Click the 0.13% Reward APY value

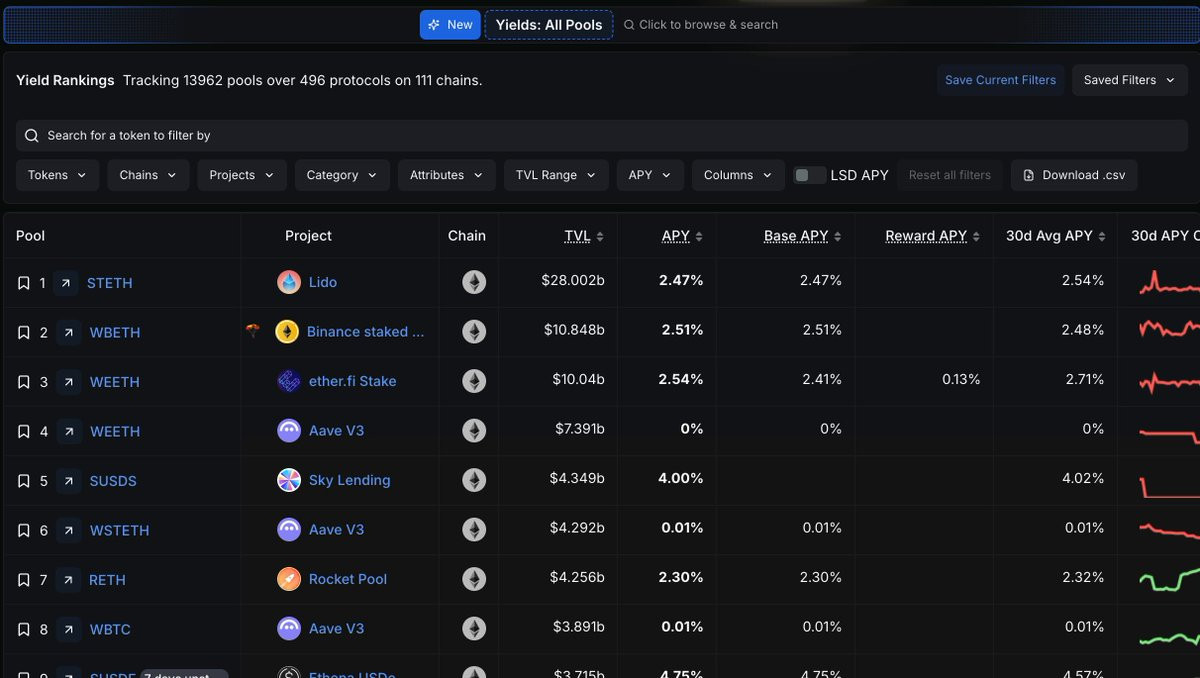coord(961,380)
